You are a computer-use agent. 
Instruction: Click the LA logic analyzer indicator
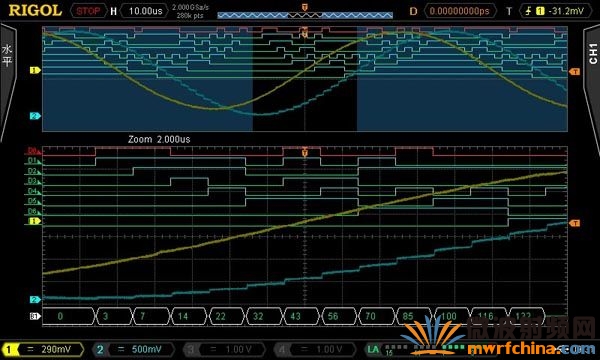373,349
